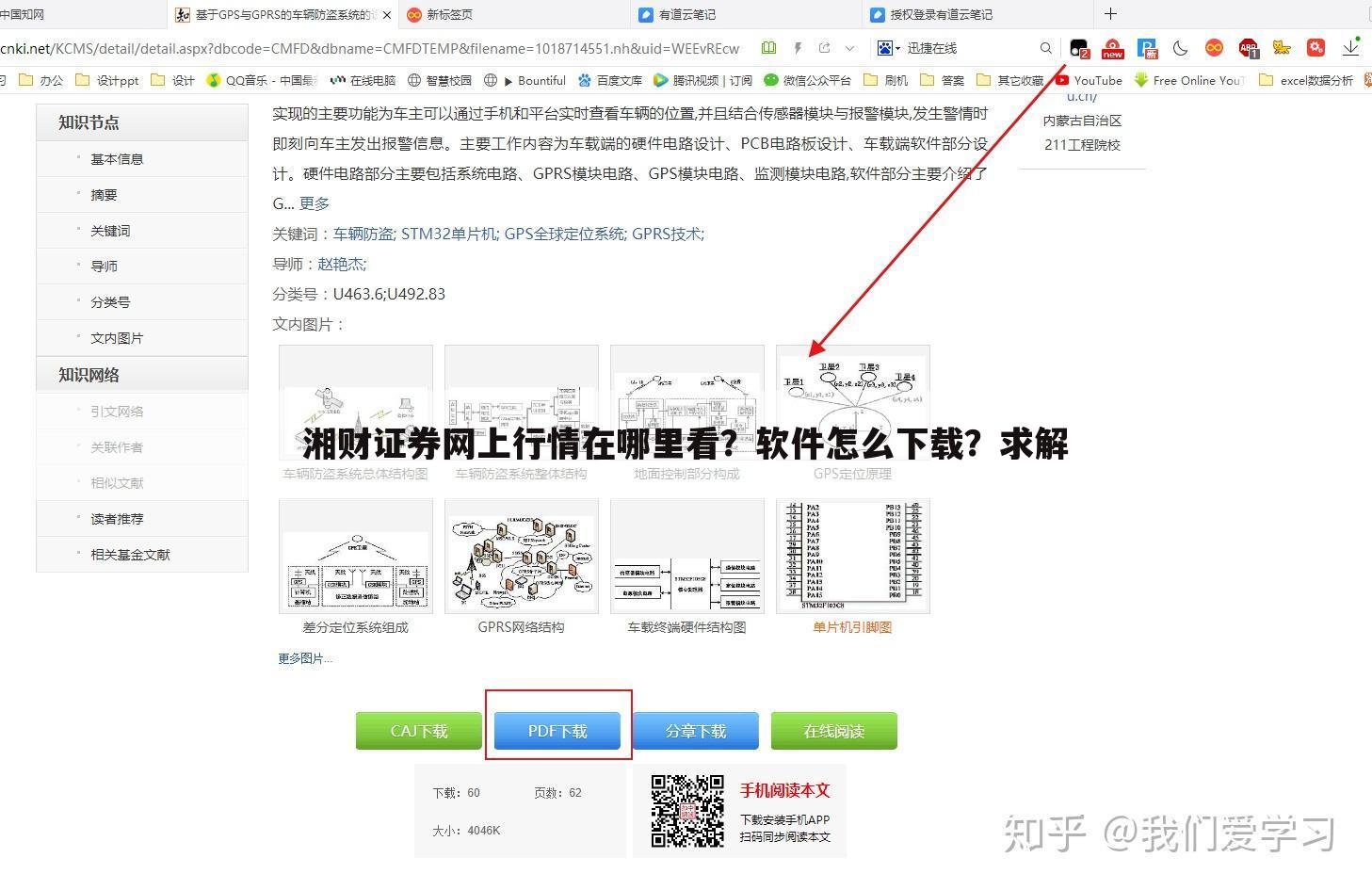Open the 其它收藏 bookmark folder

(1010, 80)
